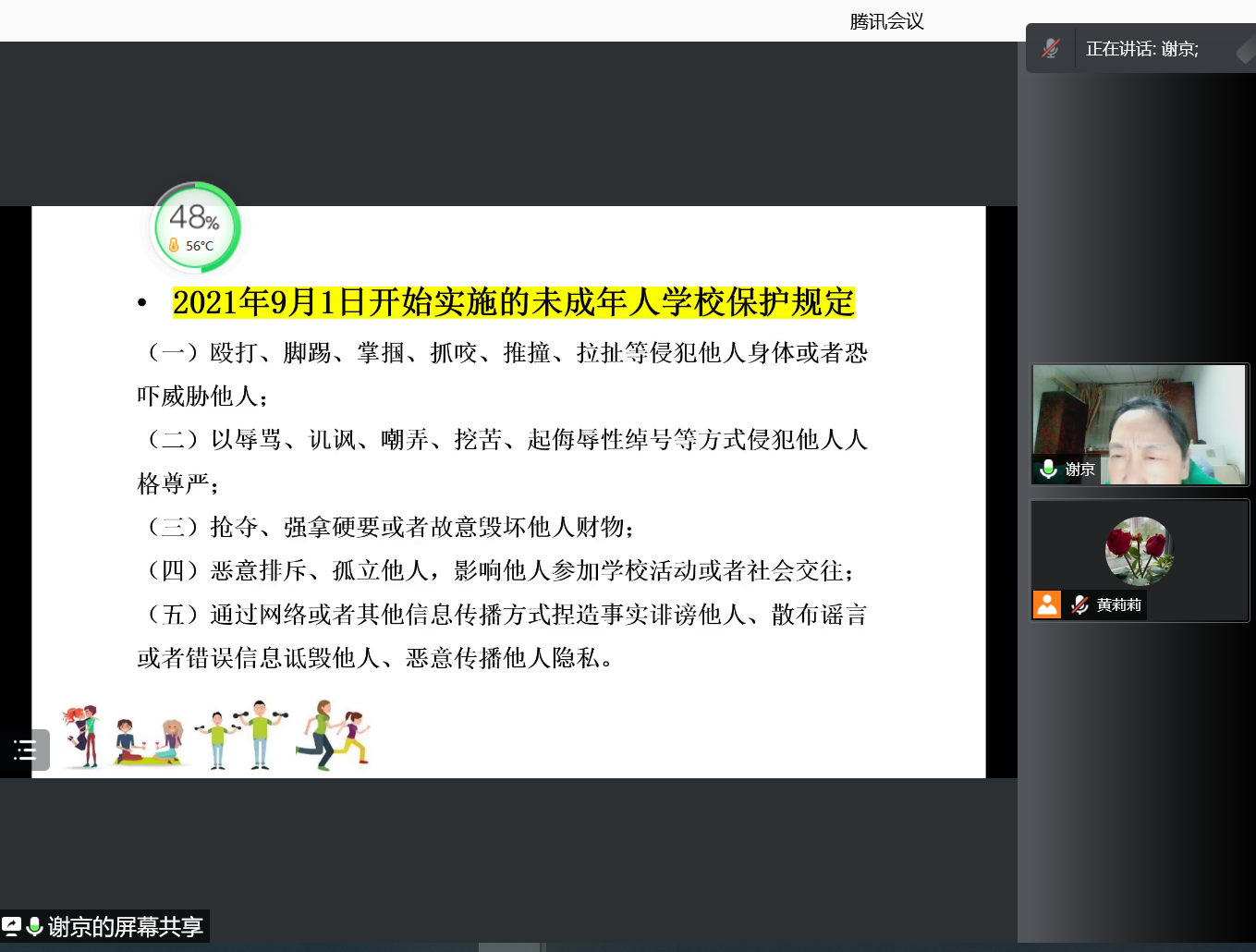Select 黄莉莉's rose avatar picture
Viewport: 1256px width, 952px height.
[1140, 551]
